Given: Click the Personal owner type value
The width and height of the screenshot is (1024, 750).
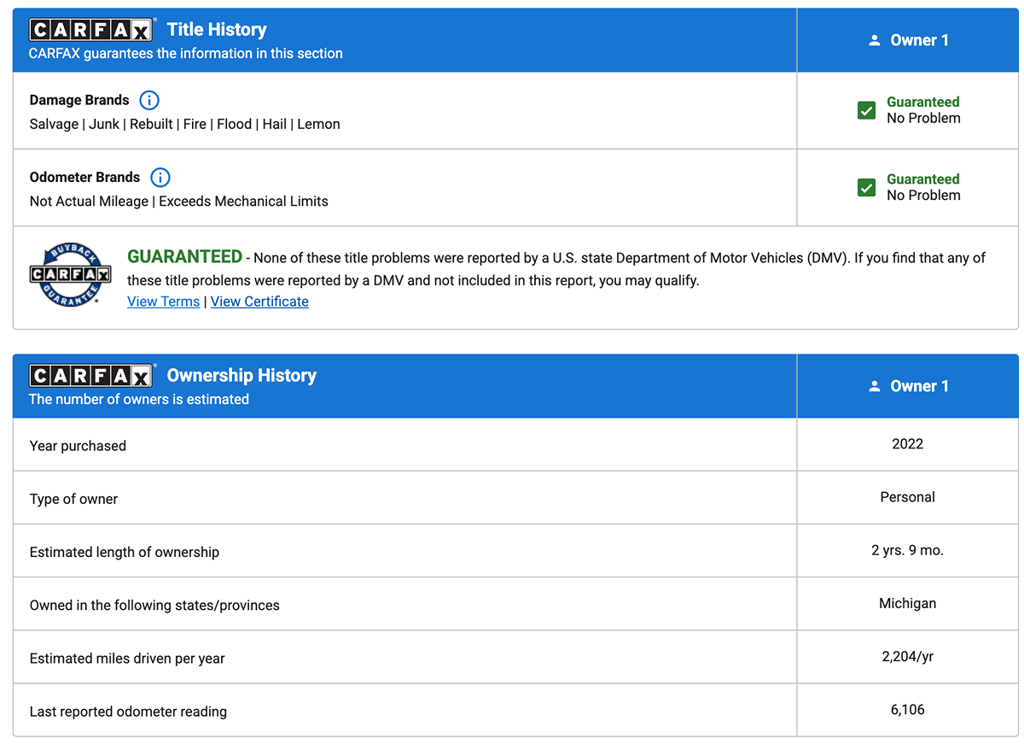Looking at the screenshot, I should tap(907, 497).
